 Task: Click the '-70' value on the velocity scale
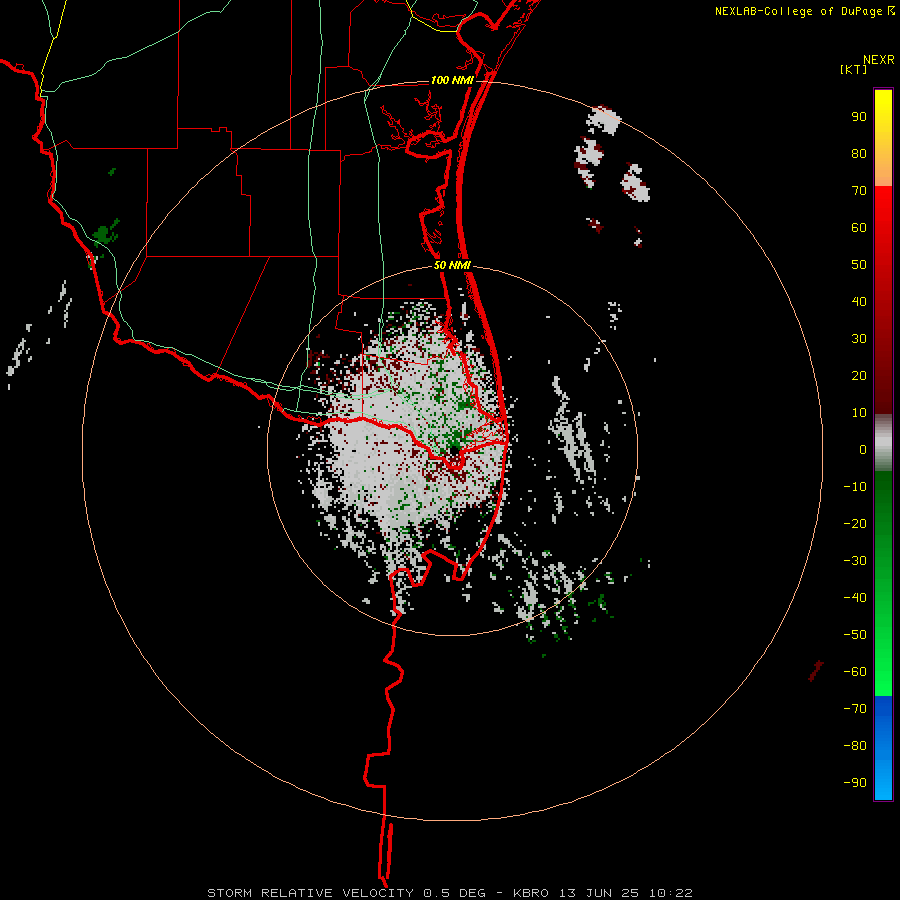pos(855,708)
